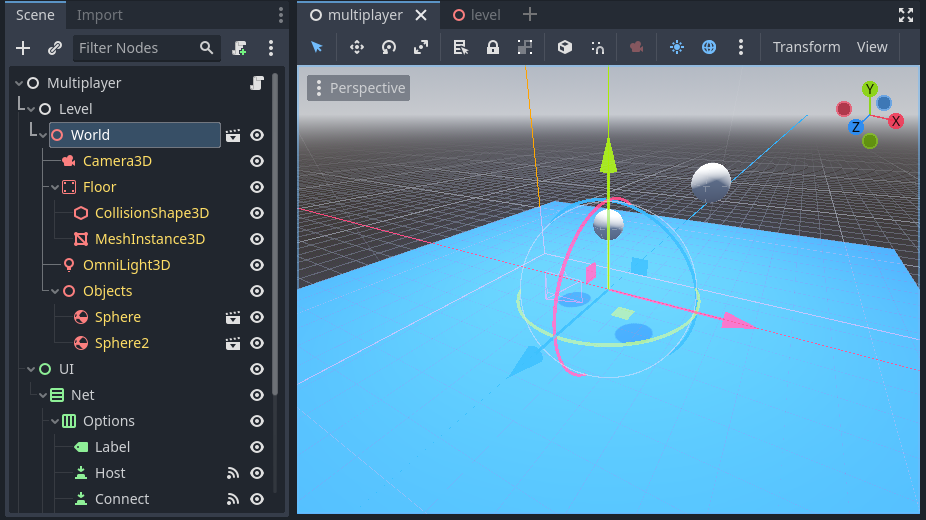This screenshot has width=926, height=520.
Task: Toggle the list selectable nodes tool
Action: click(x=461, y=47)
